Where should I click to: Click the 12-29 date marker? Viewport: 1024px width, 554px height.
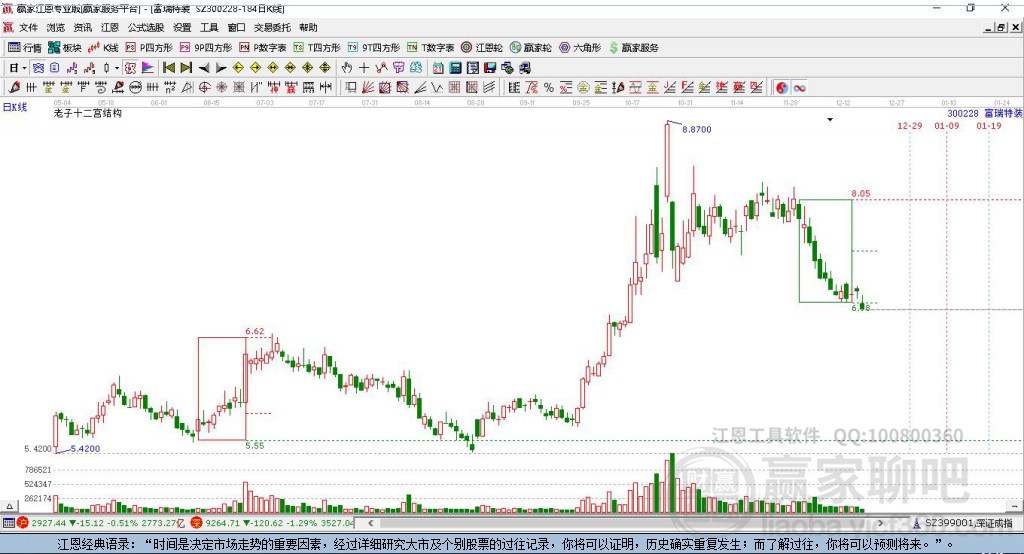pyautogui.click(x=910, y=125)
